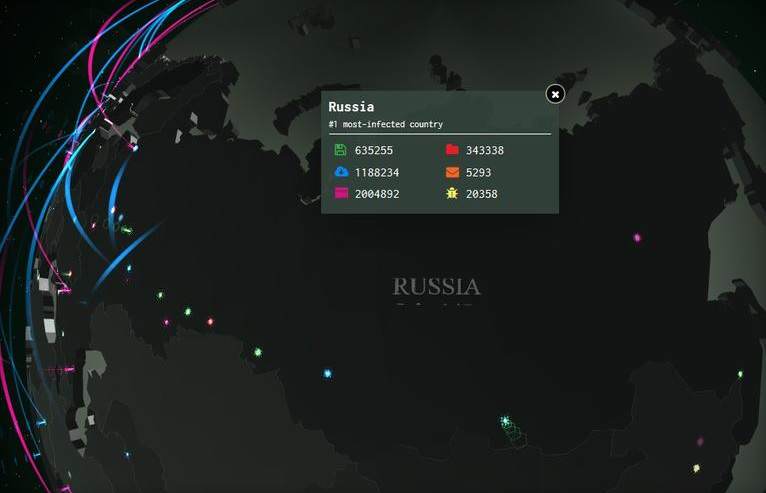Click the blue dot southwest of RUSSIA label
The width and height of the screenshot is (766, 493).
(327, 373)
